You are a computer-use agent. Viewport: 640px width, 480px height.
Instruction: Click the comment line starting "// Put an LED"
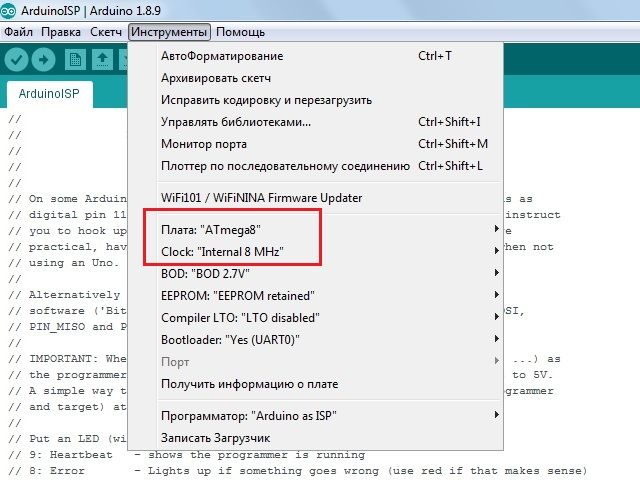pos(67,439)
